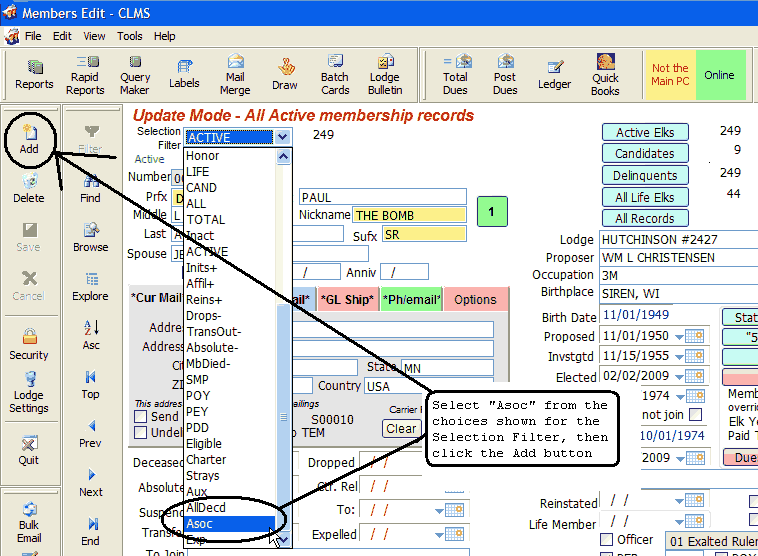Screen dimensions: 758x556
Task: Enable the Send checkbox under mailing address
Action: [x=141, y=416]
